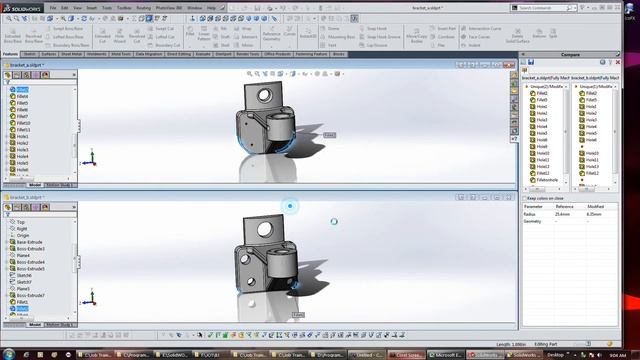Click the Reference Geometry tool
The image size is (640, 360).
[271, 33]
